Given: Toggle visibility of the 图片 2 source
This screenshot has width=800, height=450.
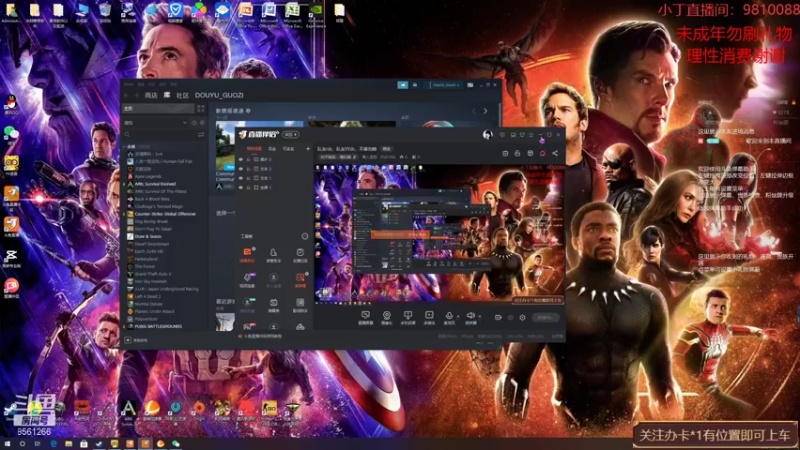Looking at the screenshot, I should [241, 160].
